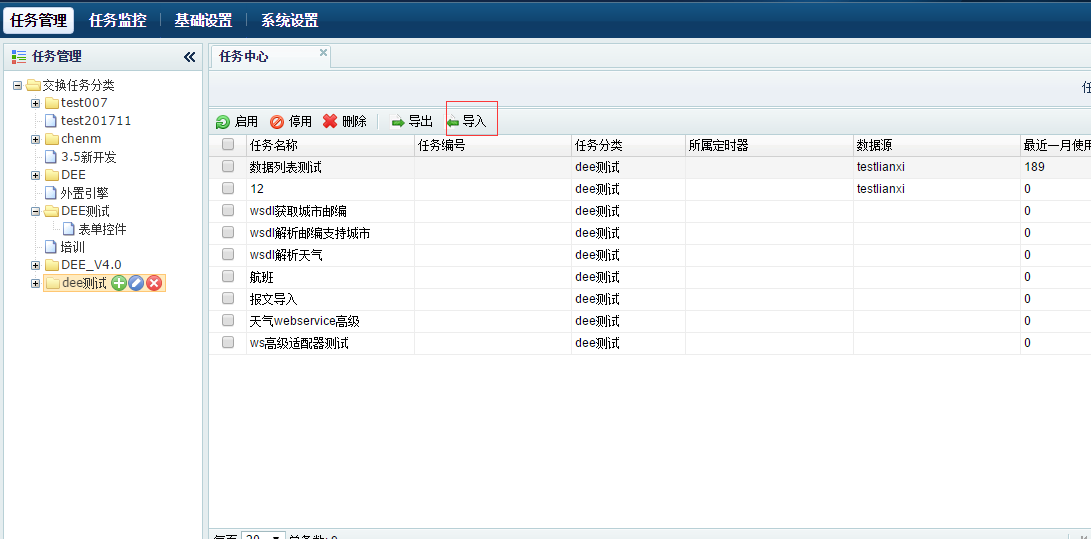Screen dimensions: 1091x539
Task: Click the 启用 enable toolbar button
Action: (237, 122)
